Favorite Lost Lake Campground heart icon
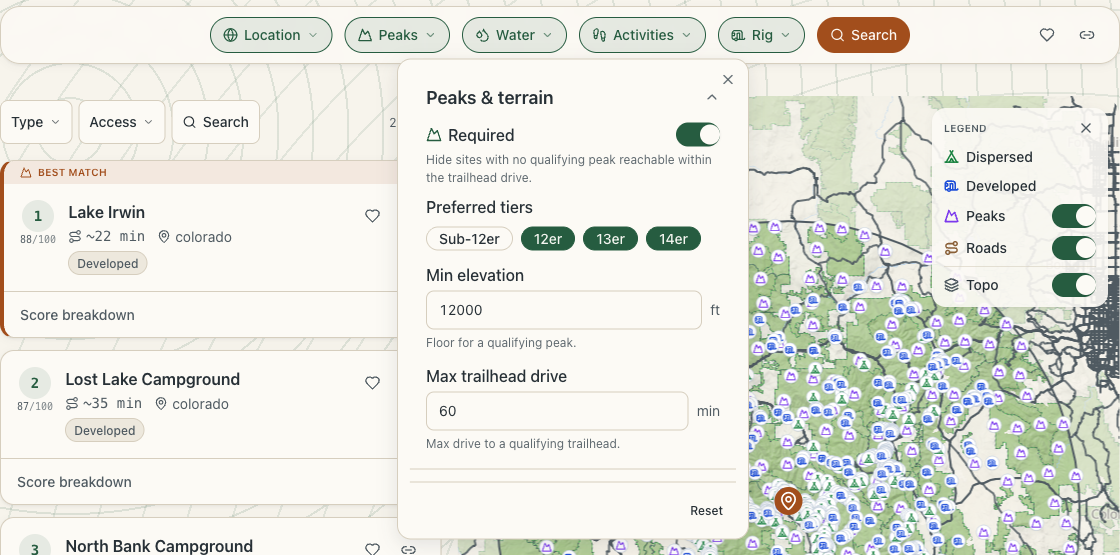The height and width of the screenshot is (555, 1120). click(x=372, y=383)
